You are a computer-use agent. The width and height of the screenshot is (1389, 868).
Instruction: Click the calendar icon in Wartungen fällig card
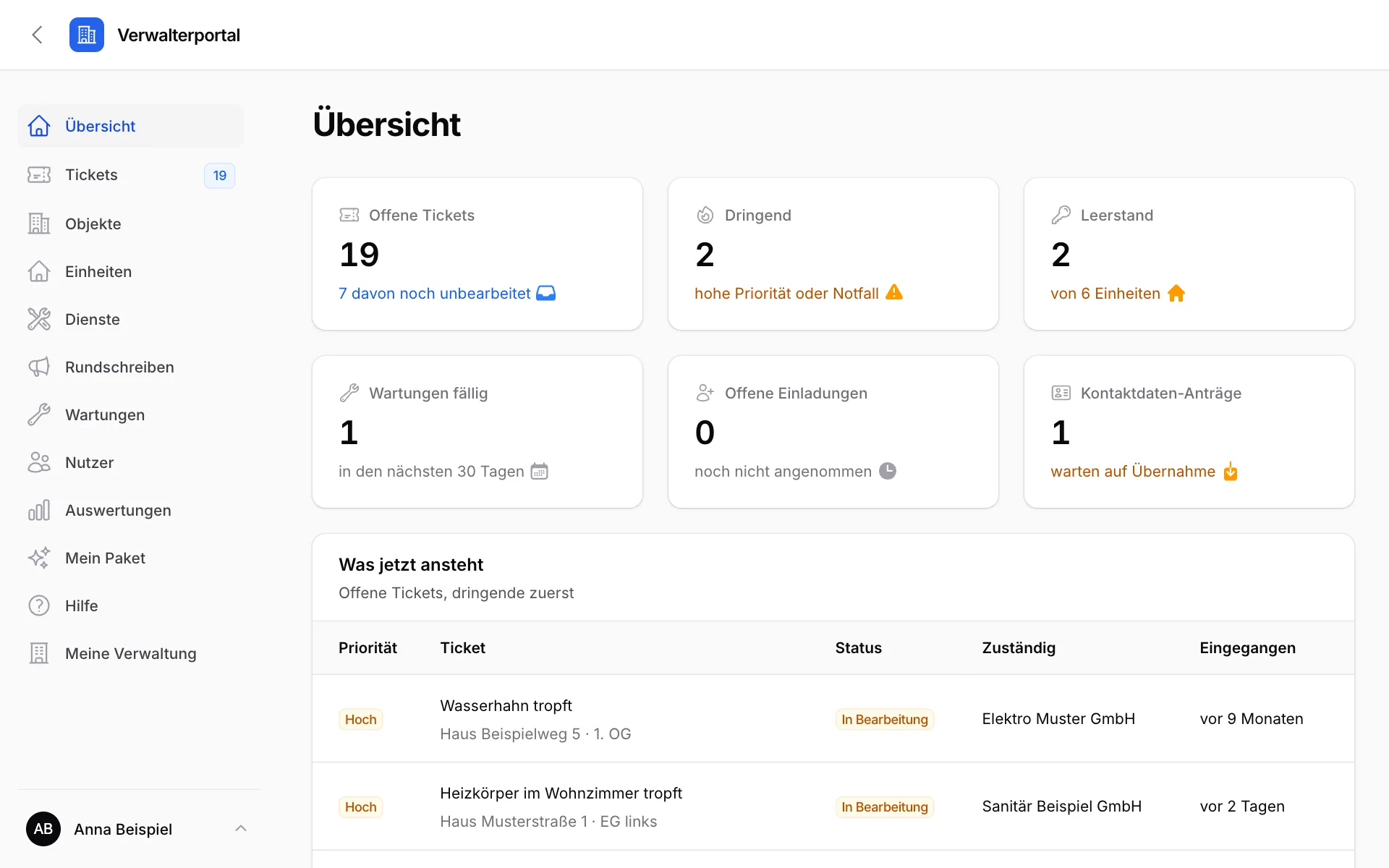(540, 471)
